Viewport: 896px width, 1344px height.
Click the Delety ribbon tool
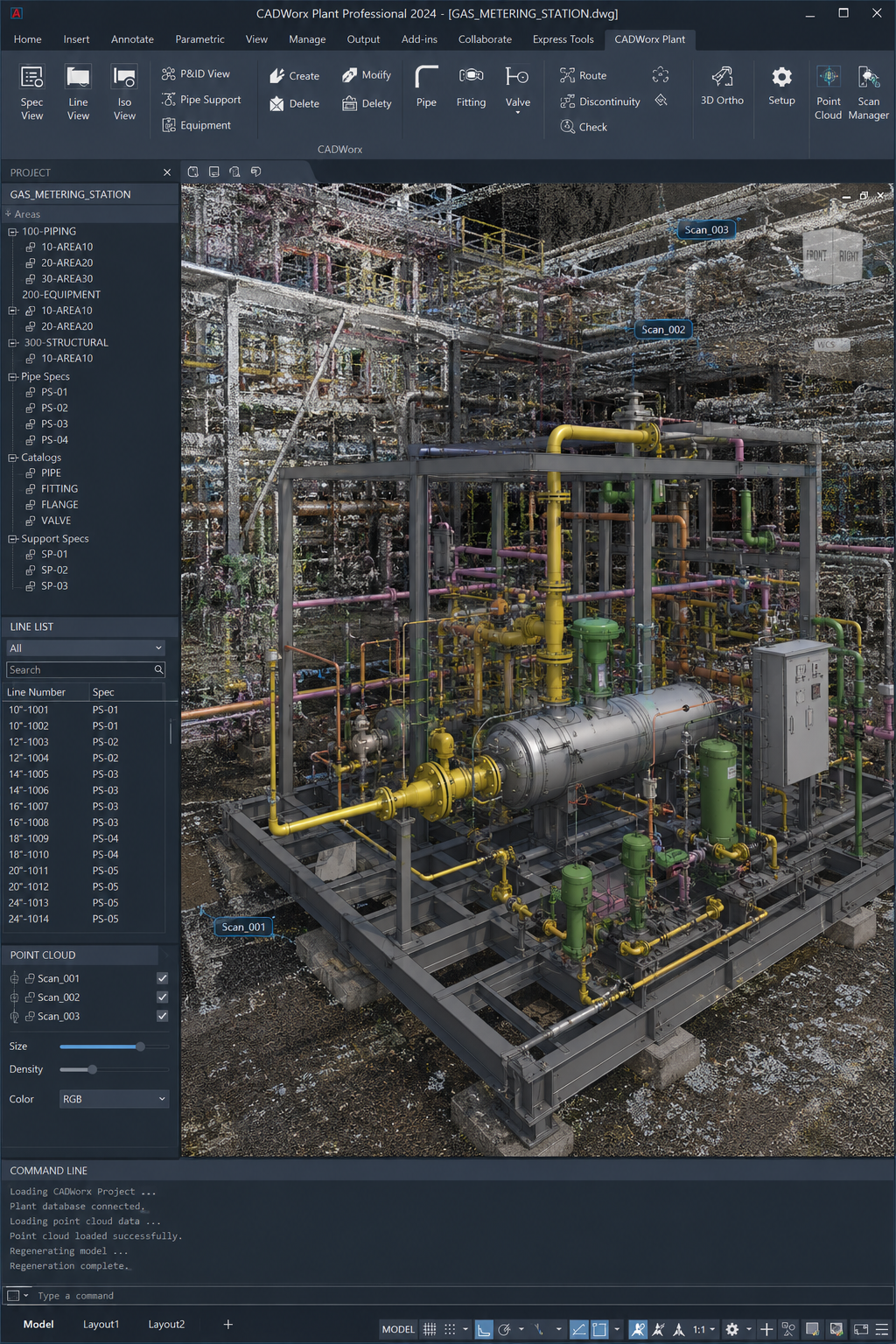(x=367, y=103)
